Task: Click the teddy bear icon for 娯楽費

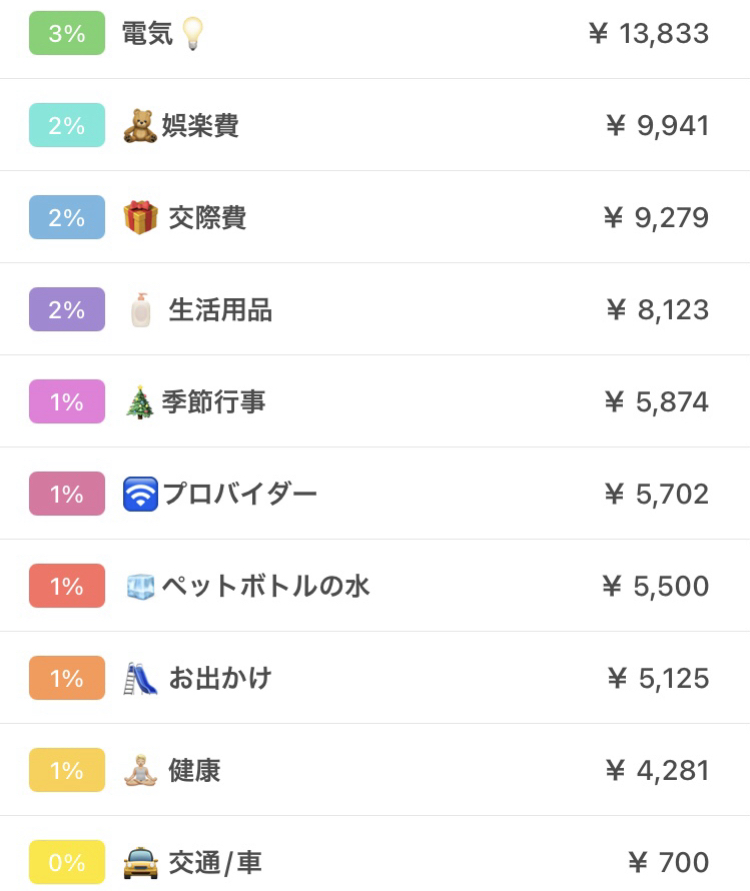Action: coord(140,126)
